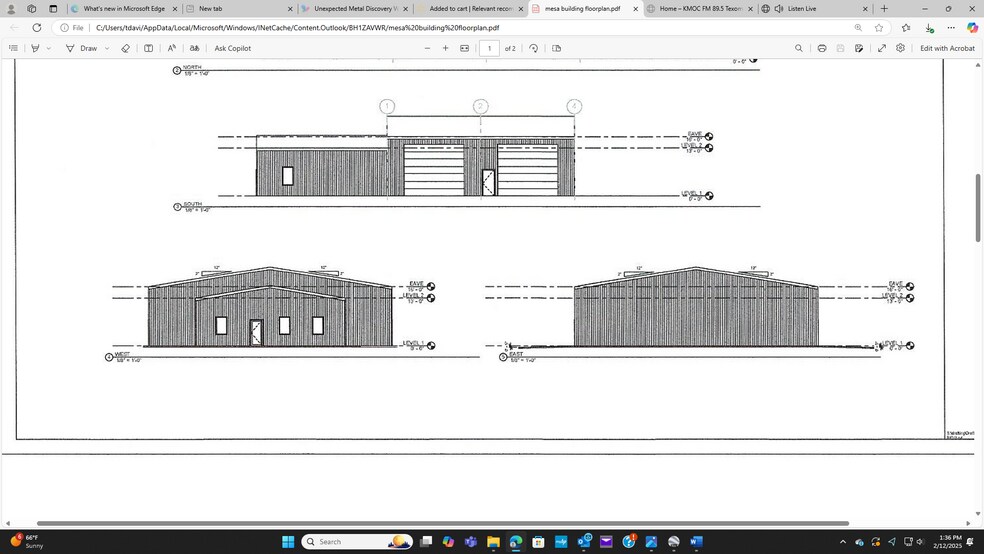Click the Ask Copilot button

232,48
